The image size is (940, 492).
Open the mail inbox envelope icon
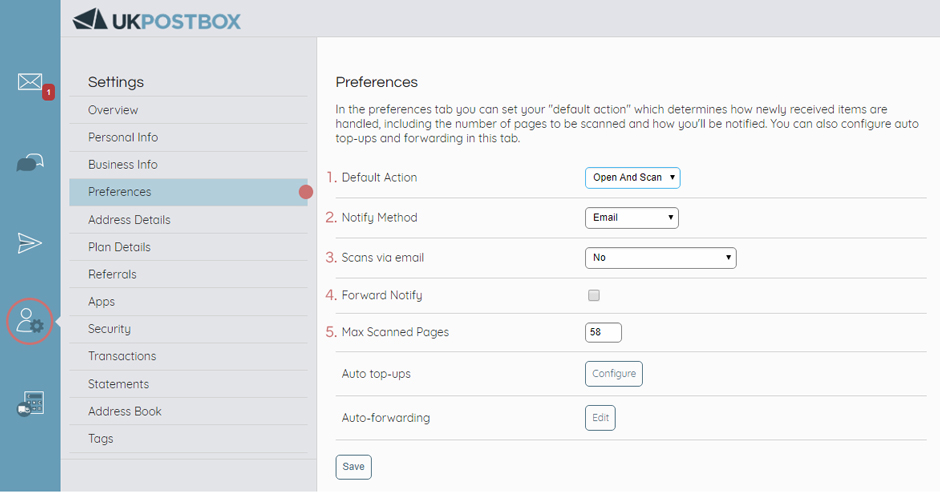coord(29,82)
